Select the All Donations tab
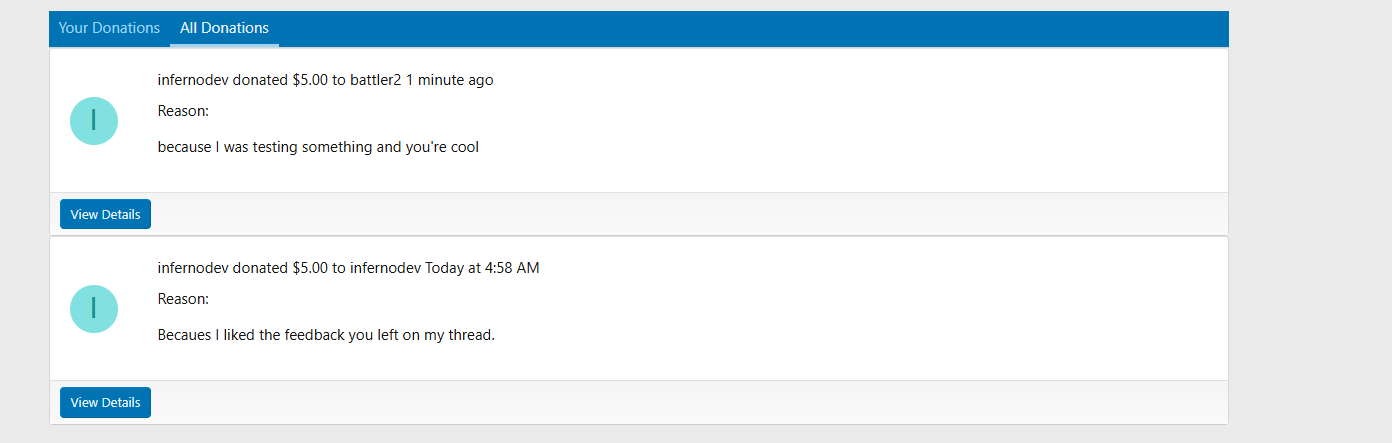The image size is (1392, 443). 224,28
